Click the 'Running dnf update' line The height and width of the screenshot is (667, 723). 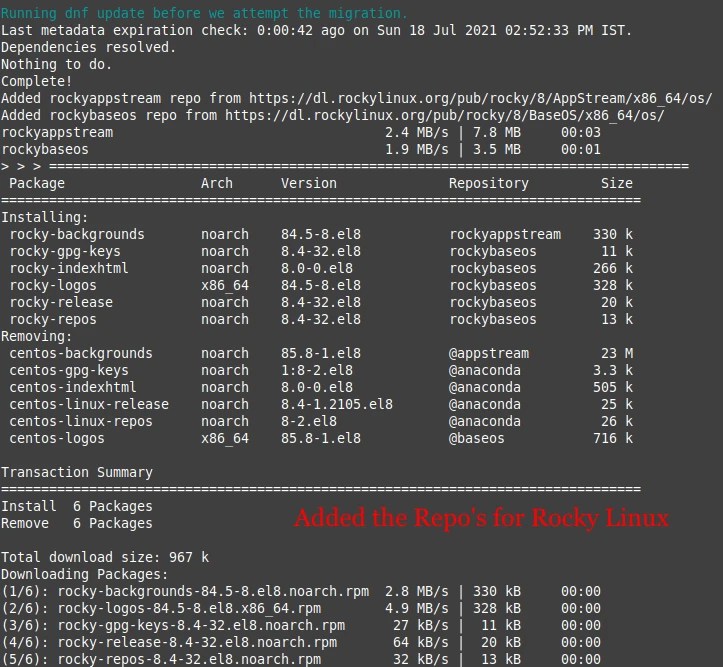click(204, 13)
